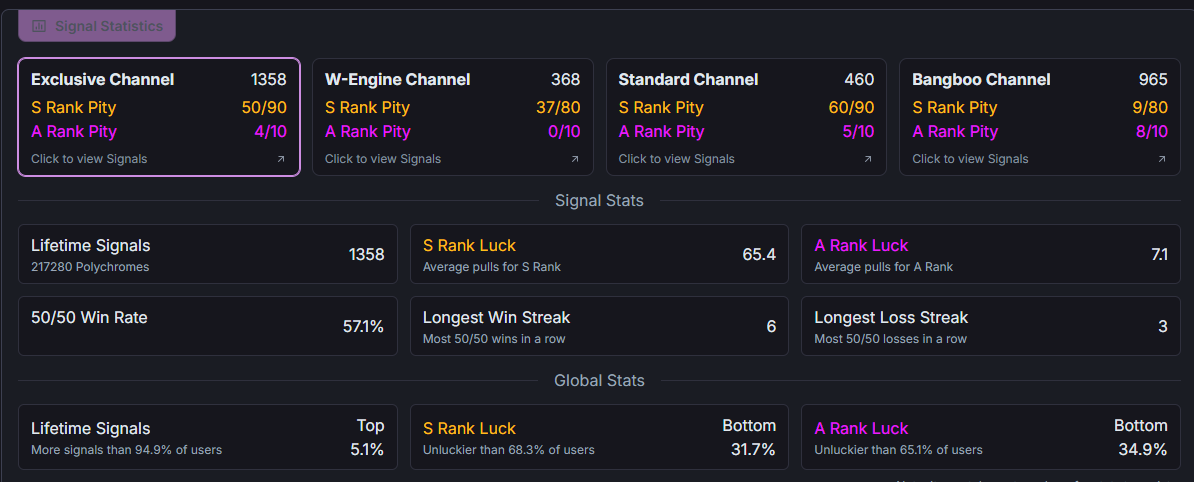This screenshot has height=482, width=1194.
Task: Click 'Click to view Signals' under Exclusive Channel
Action: 89,159
